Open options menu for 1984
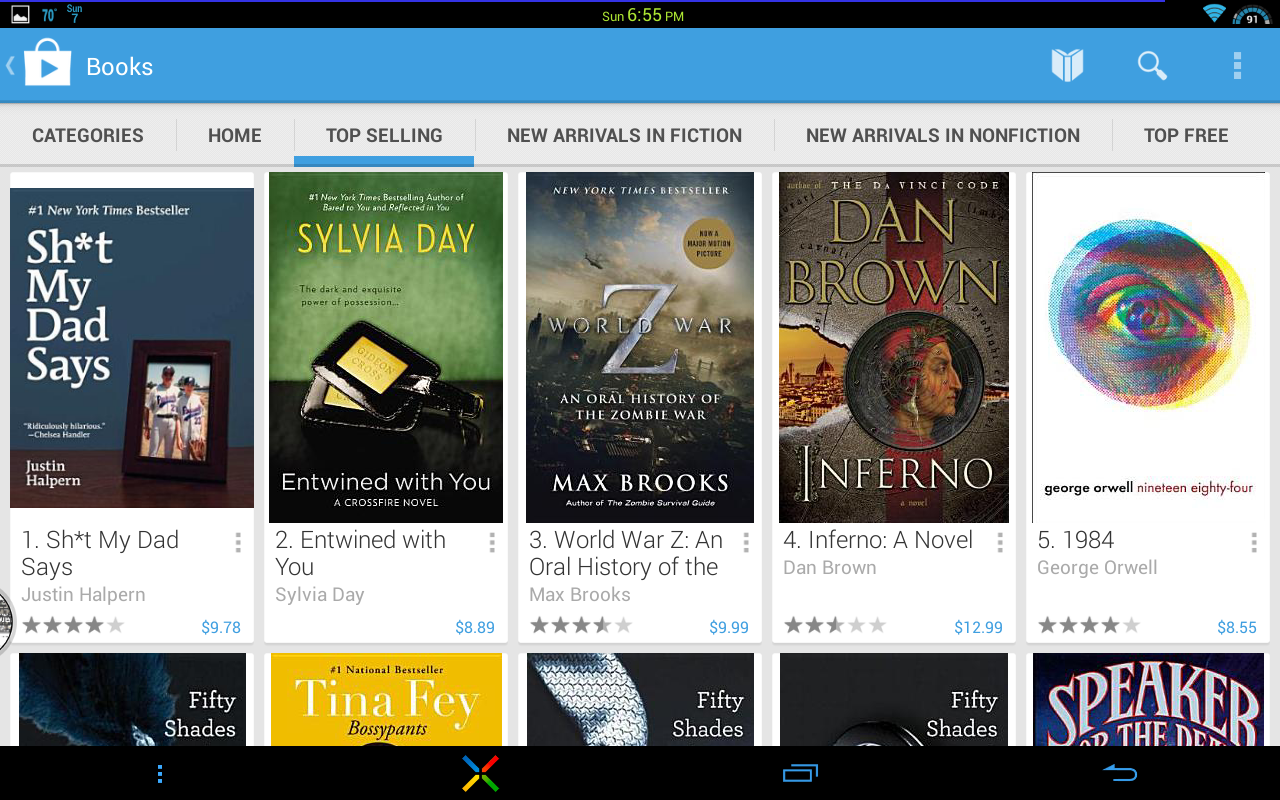 pos(1254,542)
